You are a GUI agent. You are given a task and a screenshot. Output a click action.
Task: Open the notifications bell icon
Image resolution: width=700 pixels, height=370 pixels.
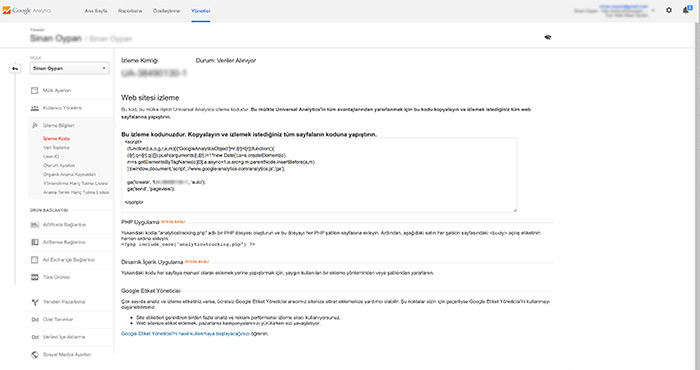click(x=686, y=10)
